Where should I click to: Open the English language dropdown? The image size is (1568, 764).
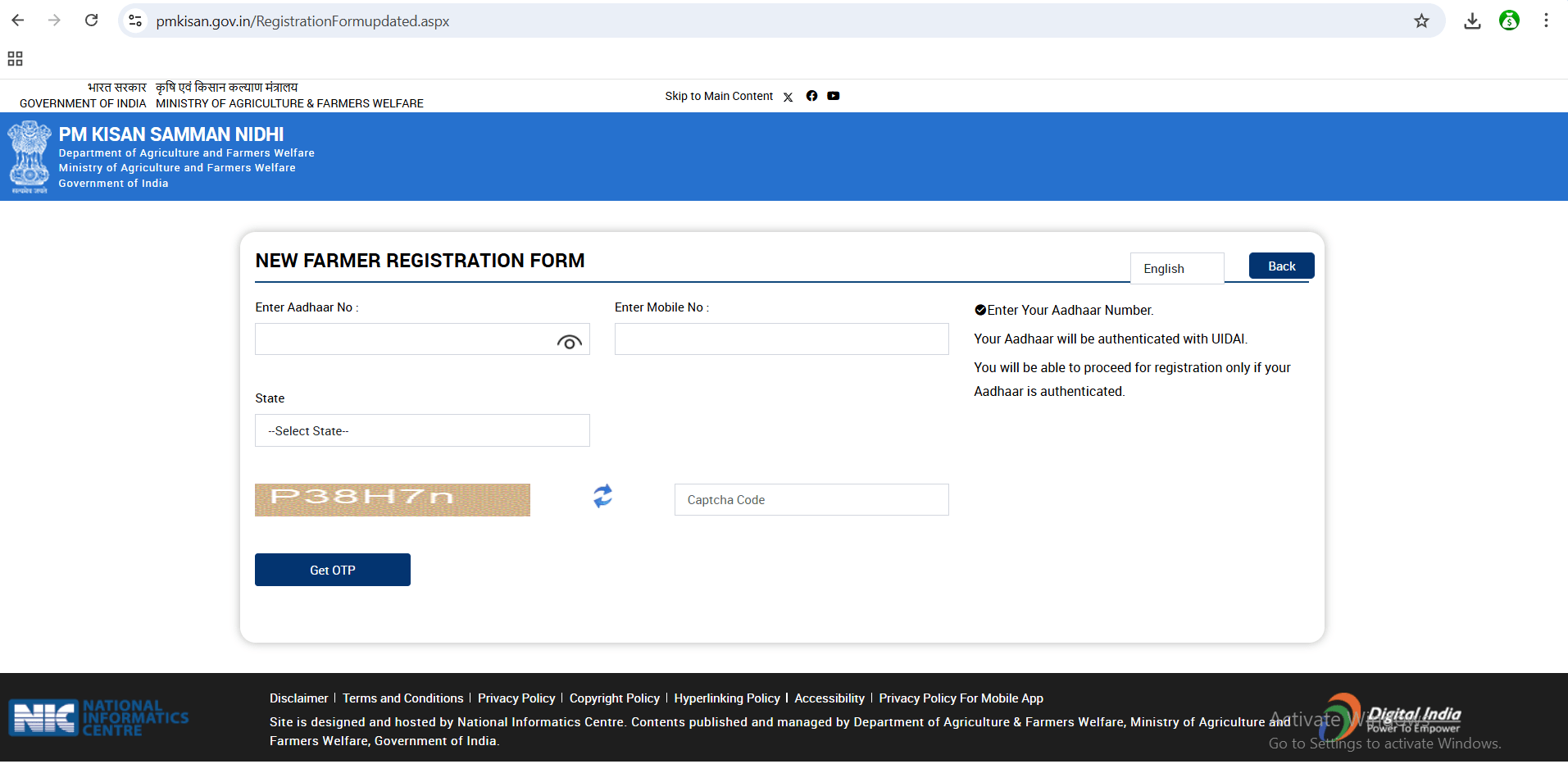coord(1176,269)
